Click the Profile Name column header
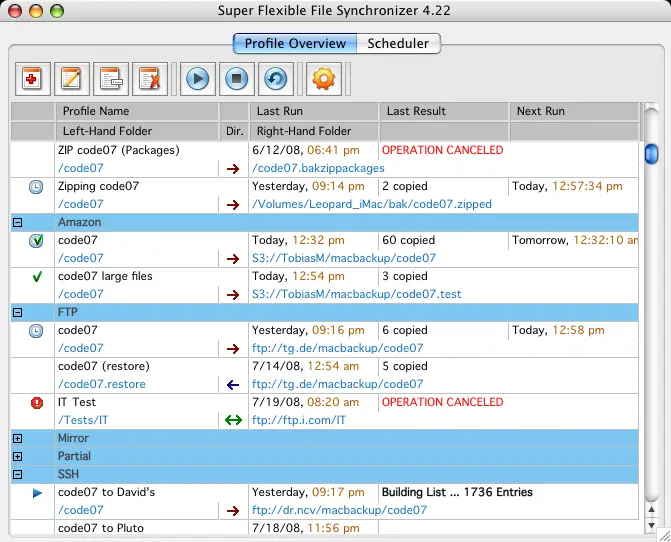This screenshot has height=542, width=671. [137, 111]
